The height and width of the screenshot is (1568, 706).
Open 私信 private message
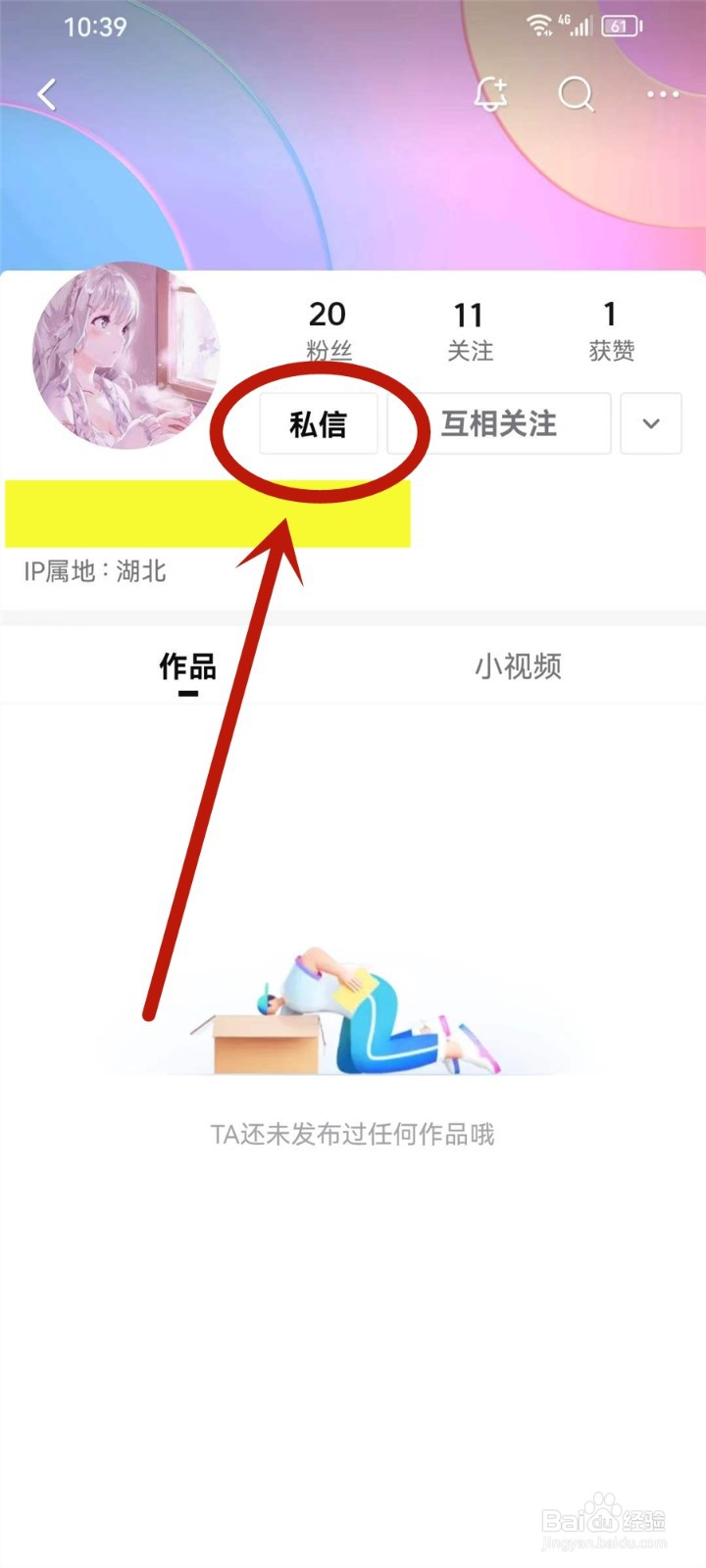coord(319,423)
